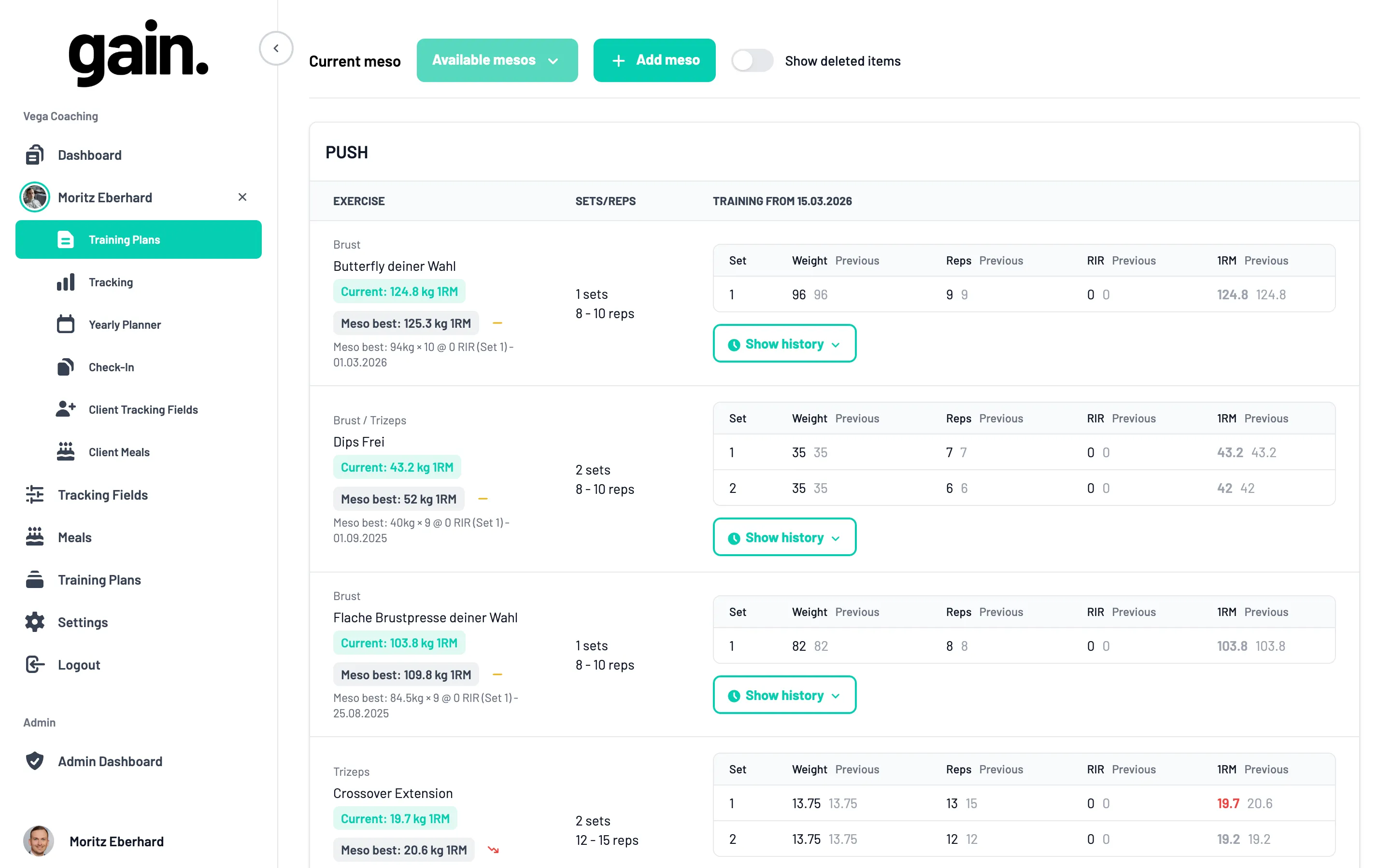Open the Client Meals menu item
The height and width of the screenshot is (868, 1391).
119,452
